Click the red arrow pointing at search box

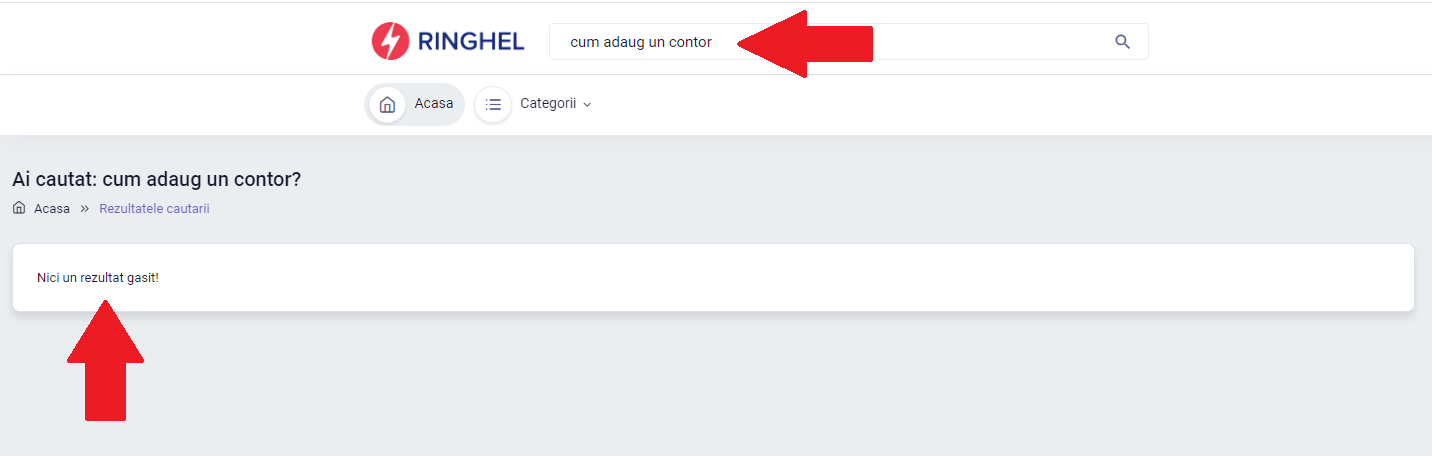click(x=805, y=43)
